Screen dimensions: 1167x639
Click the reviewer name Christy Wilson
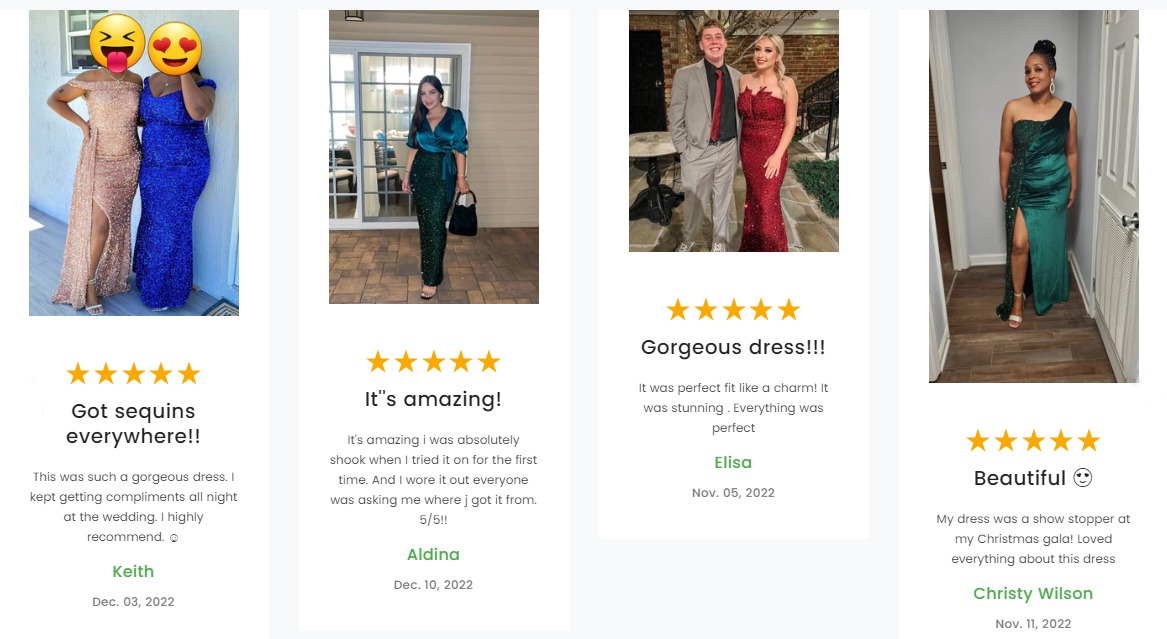tap(1033, 593)
